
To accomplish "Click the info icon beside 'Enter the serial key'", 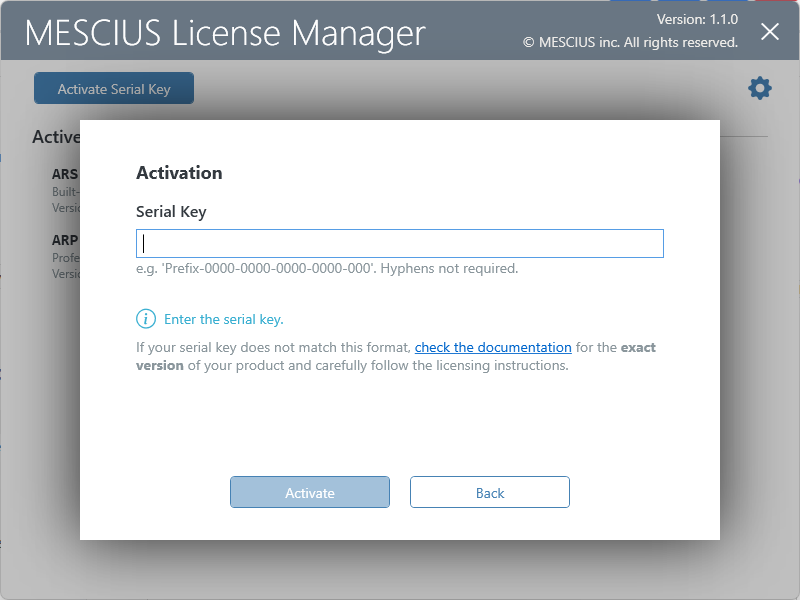I will coord(146,319).
